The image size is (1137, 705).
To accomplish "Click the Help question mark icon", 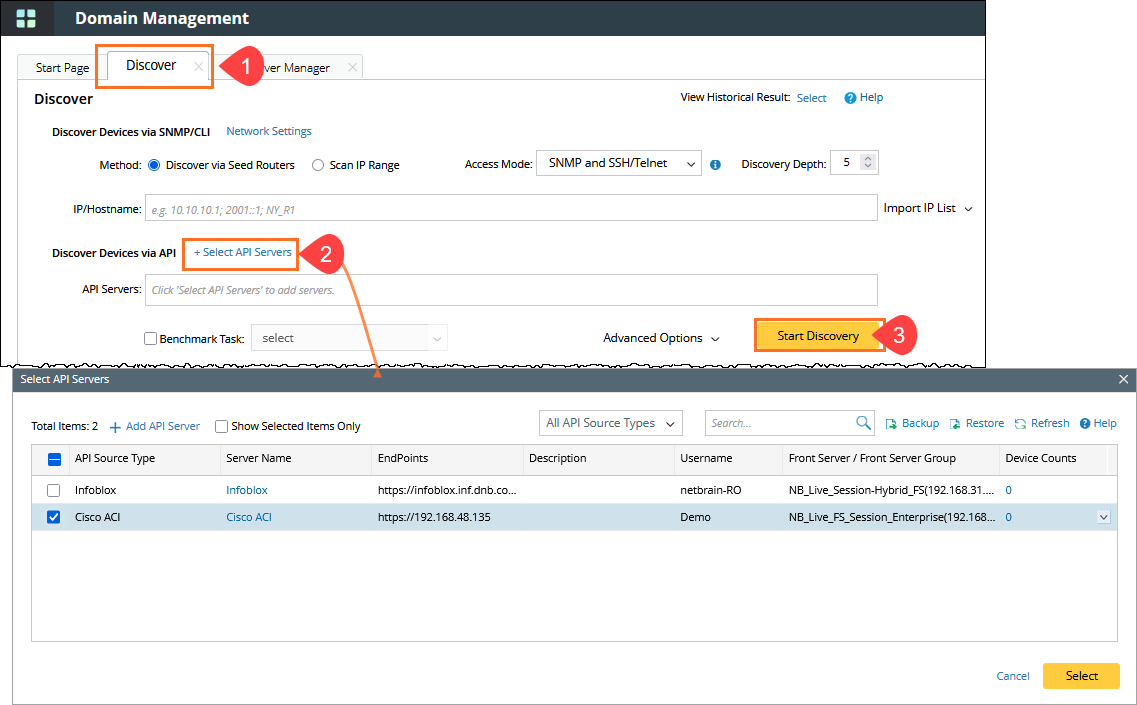I will (850, 98).
